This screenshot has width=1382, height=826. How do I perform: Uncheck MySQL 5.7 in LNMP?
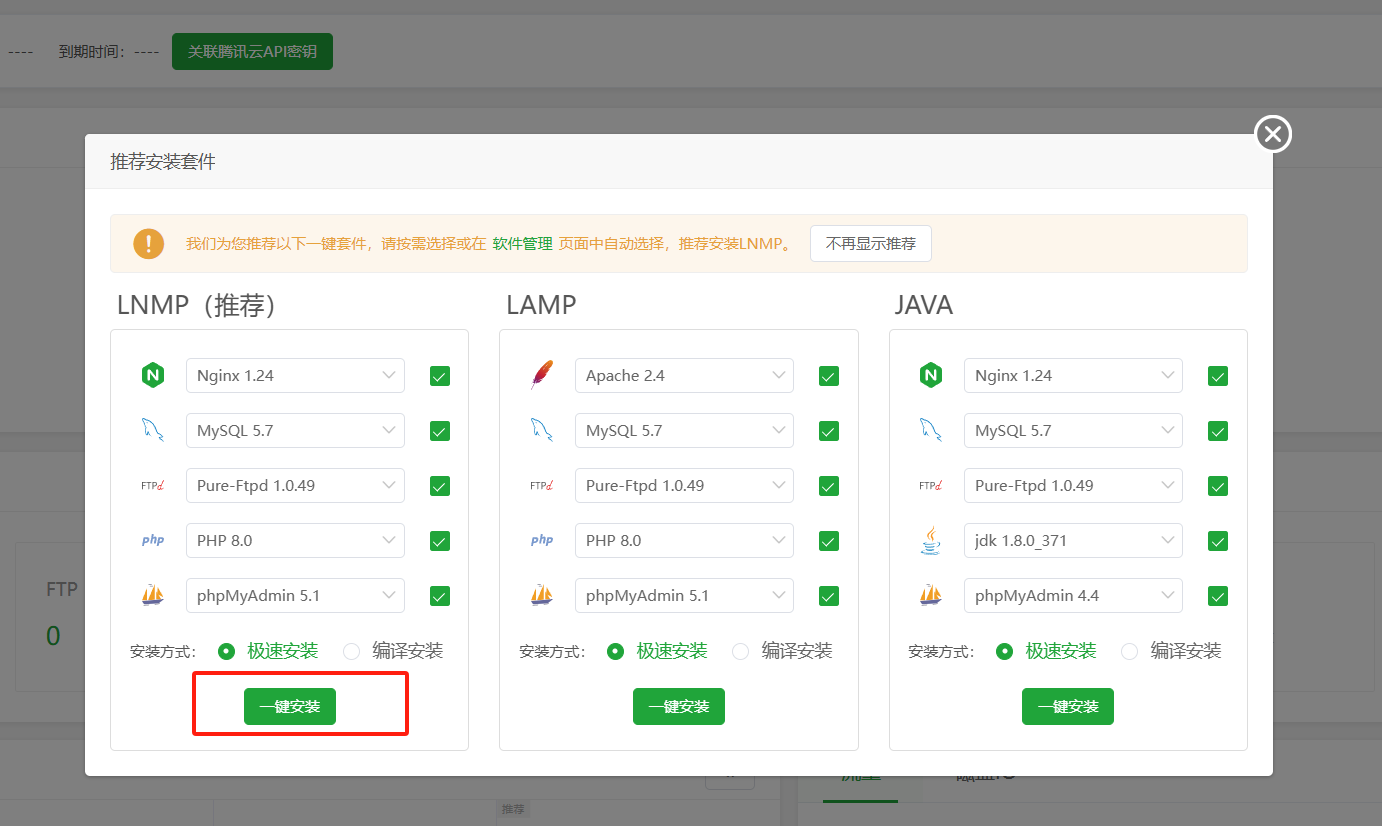440,431
